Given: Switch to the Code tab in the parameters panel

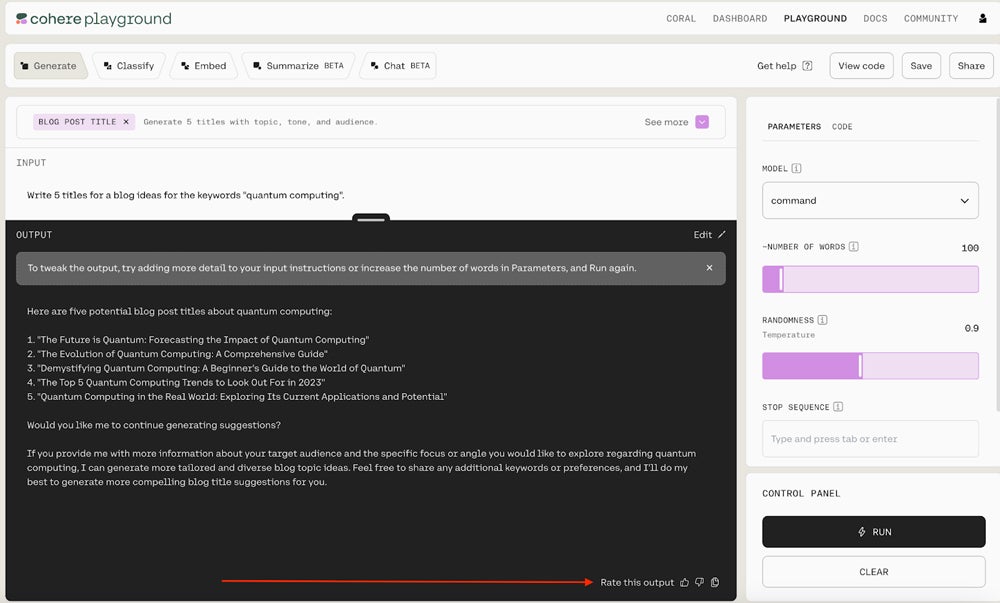Looking at the screenshot, I should point(842,127).
